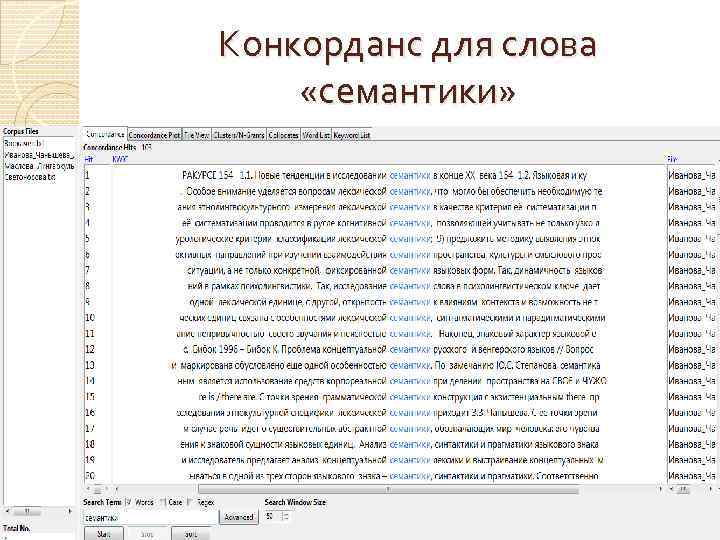Adjust the Search Window Size stepper arrows
720x540 pixels.
pyautogui.click(x=285, y=517)
